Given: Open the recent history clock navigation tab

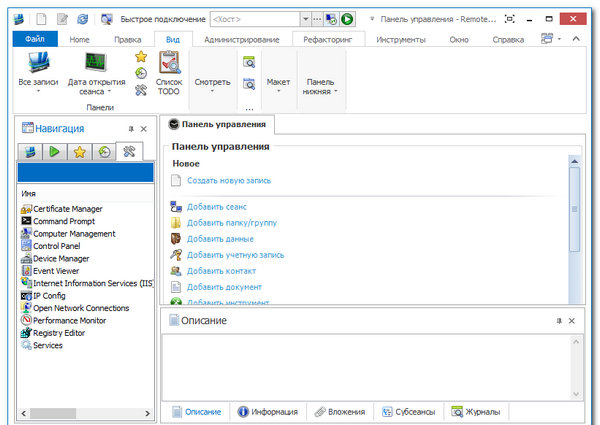Looking at the screenshot, I should (x=103, y=152).
